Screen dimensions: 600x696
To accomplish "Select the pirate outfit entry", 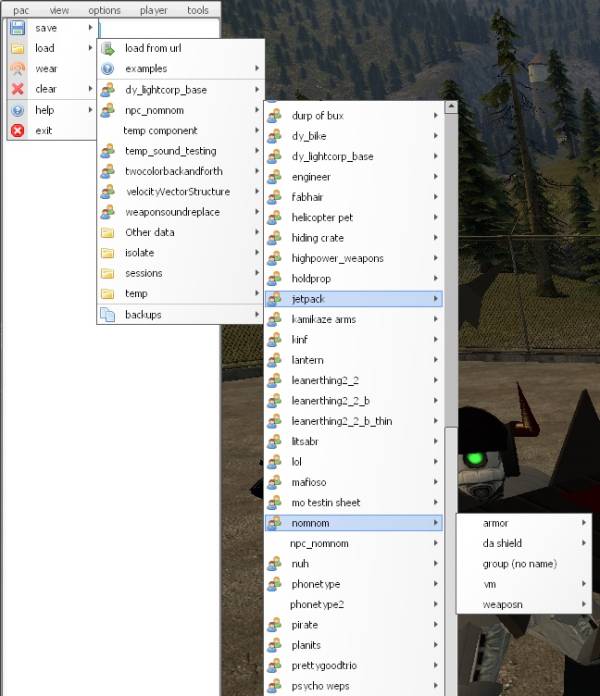I will 304,625.
